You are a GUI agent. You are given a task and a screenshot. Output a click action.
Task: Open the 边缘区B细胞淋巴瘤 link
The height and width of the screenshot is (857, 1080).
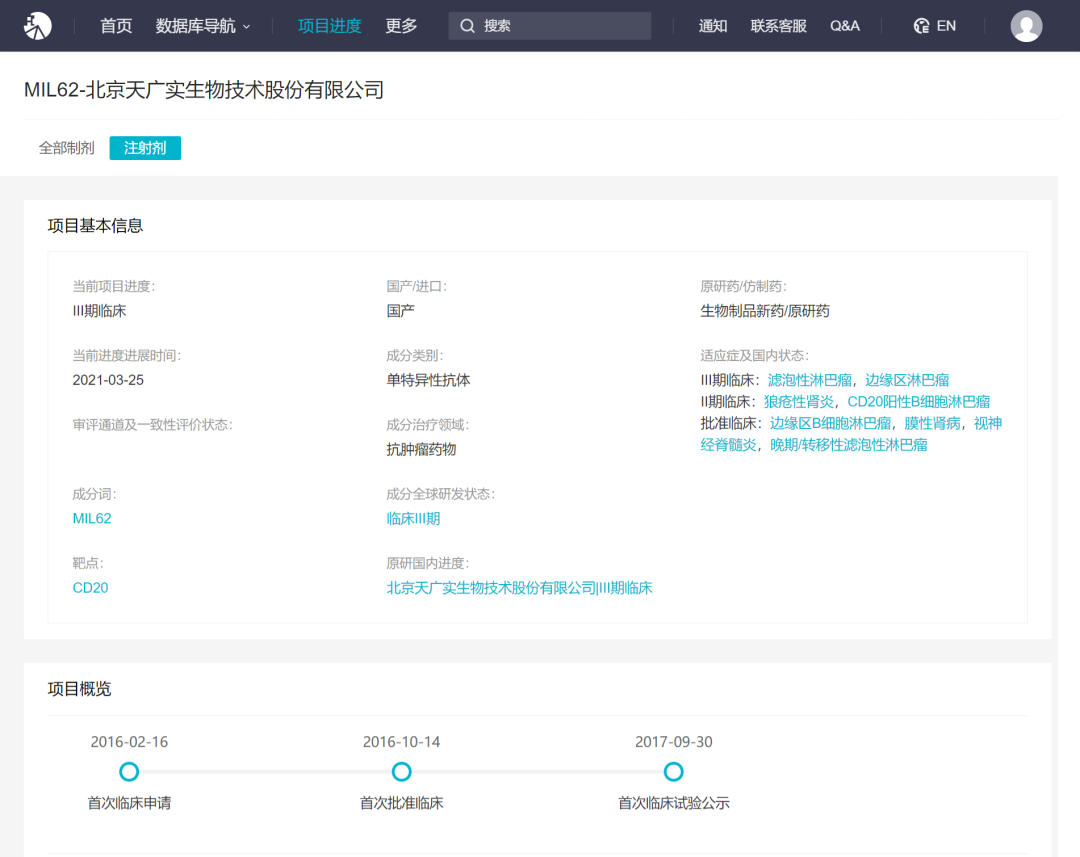[x=830, y=423]
